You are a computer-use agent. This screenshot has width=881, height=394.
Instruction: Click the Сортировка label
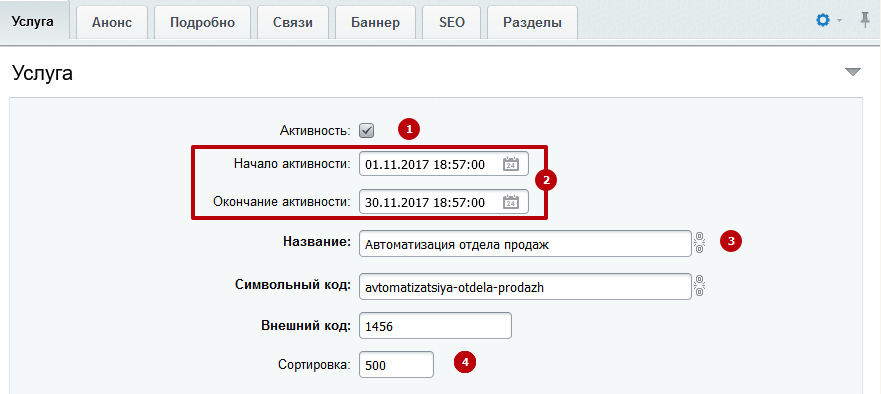314,364
